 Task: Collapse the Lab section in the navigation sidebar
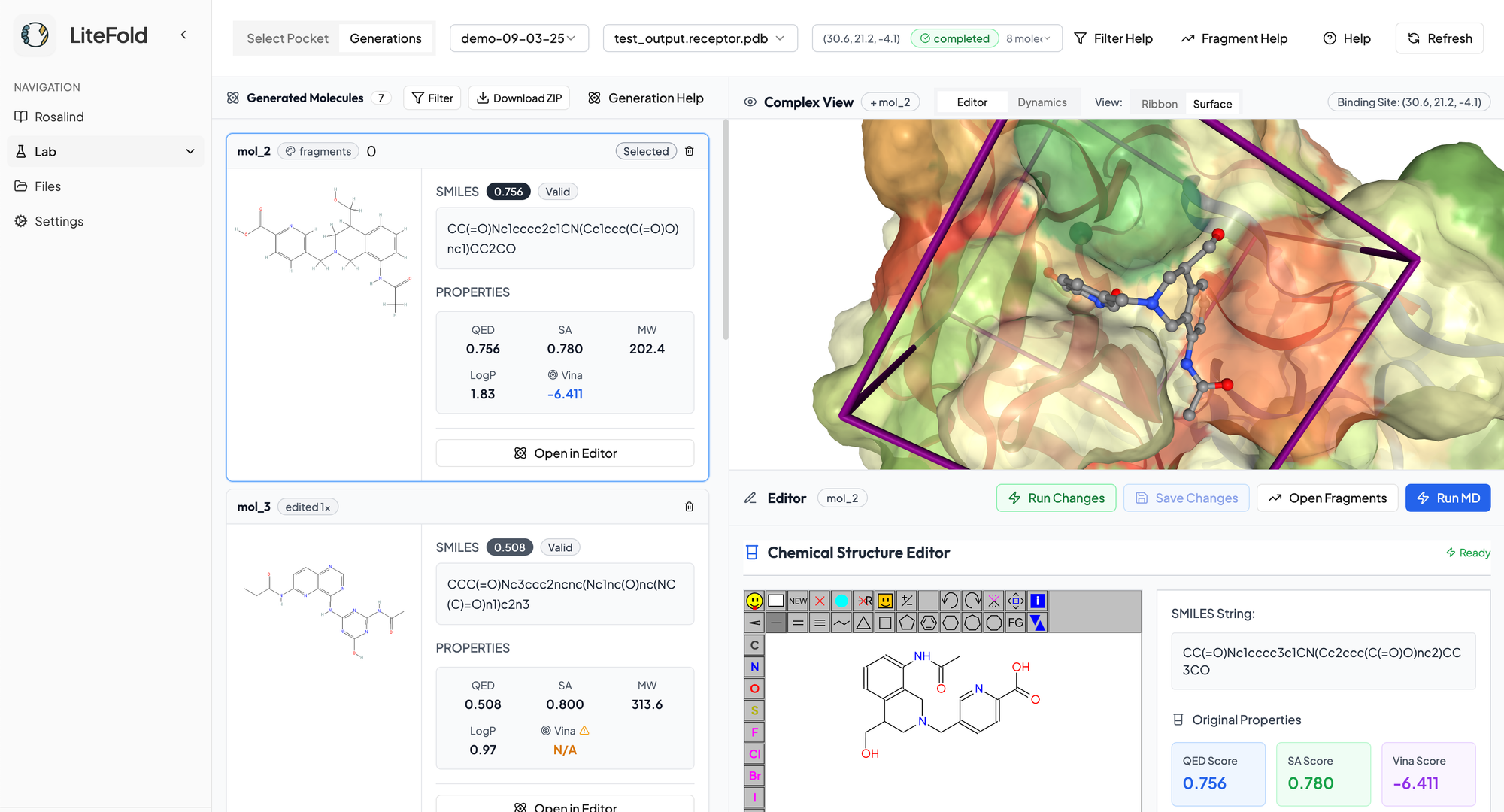[x=190, y=151]
